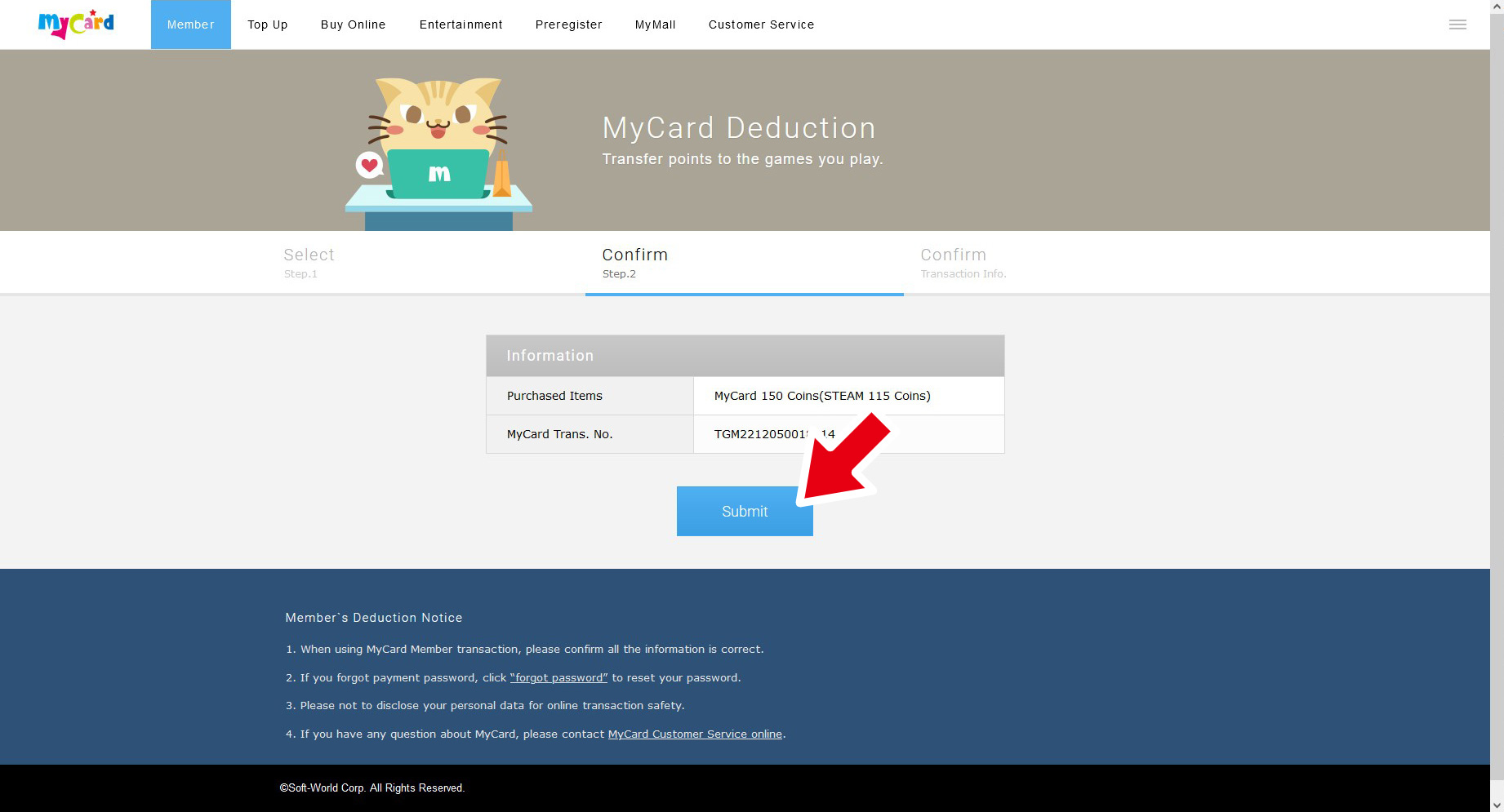Image resolution: width=1504 pixels, height=812 pixels.
Task: Select the Preregister menu item
Action: click(x=569, y=24)
